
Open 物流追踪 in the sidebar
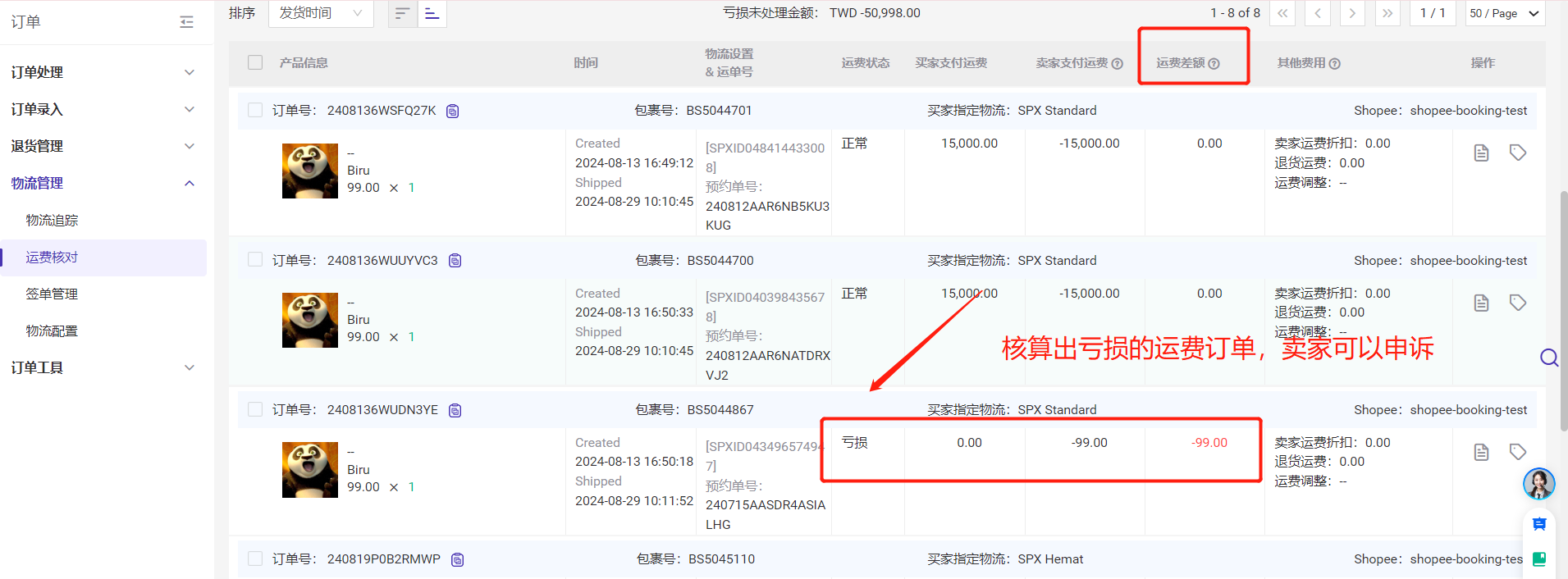(x=52, y=220)
